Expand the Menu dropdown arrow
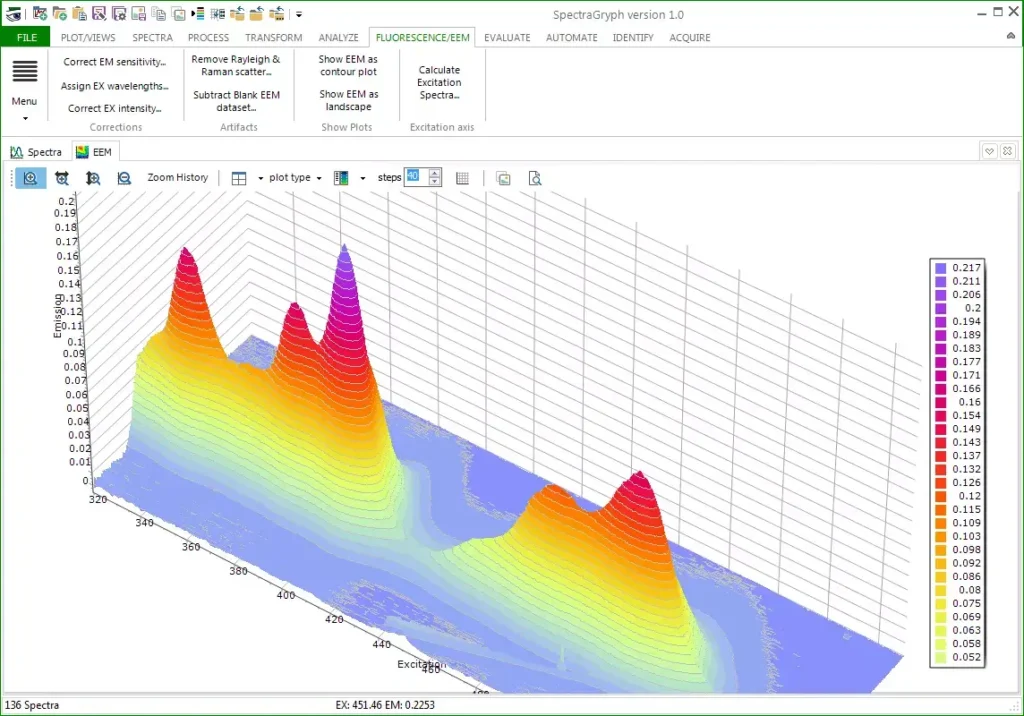Image resolution: width=1024 pixels, height=716 pixels. pyautogui.click(x=25, y=118)
